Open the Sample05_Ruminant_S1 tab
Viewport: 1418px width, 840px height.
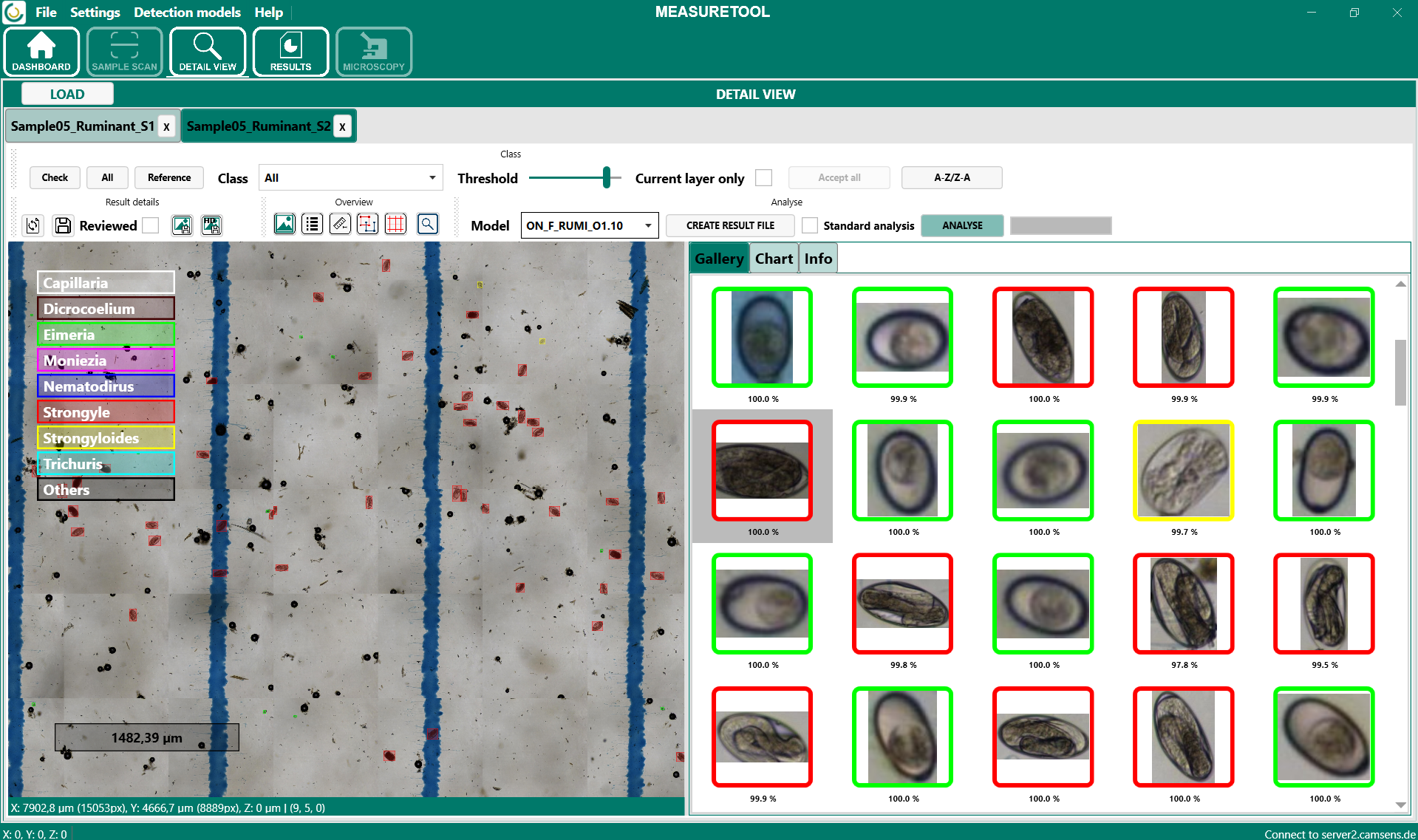pos(83,126)
